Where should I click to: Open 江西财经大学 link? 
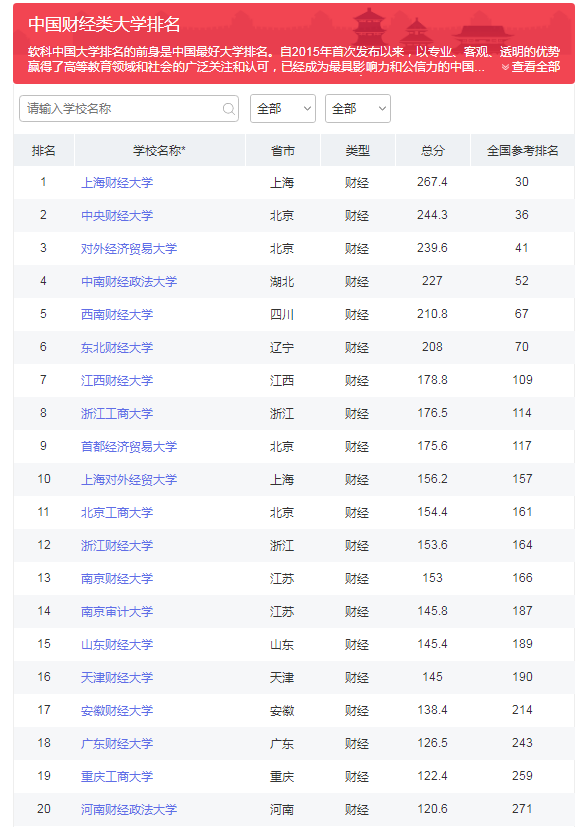pyautogui.click(x=117, y=380)
